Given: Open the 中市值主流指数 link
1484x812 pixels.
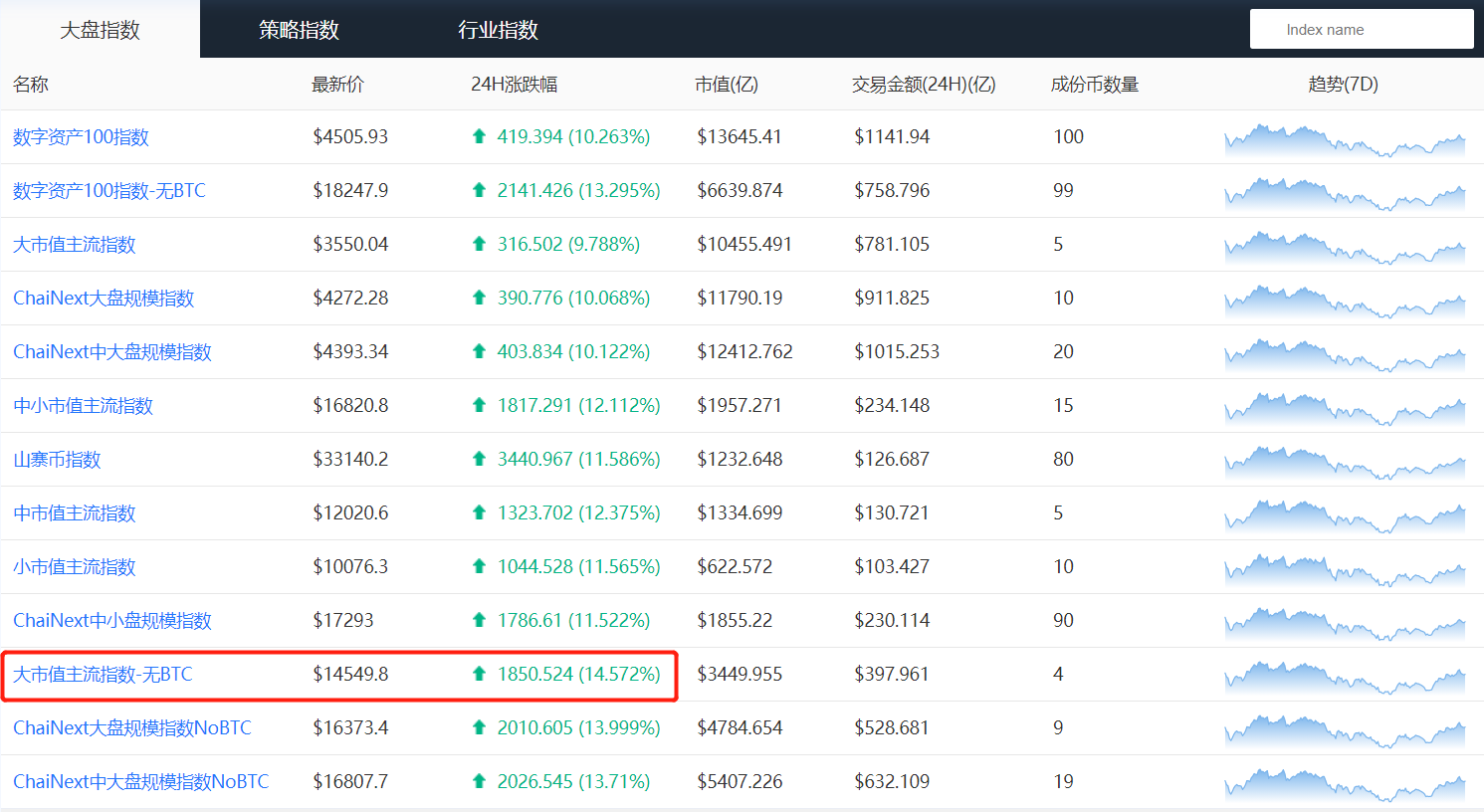Looking at the screenshot, I should 74,513.
